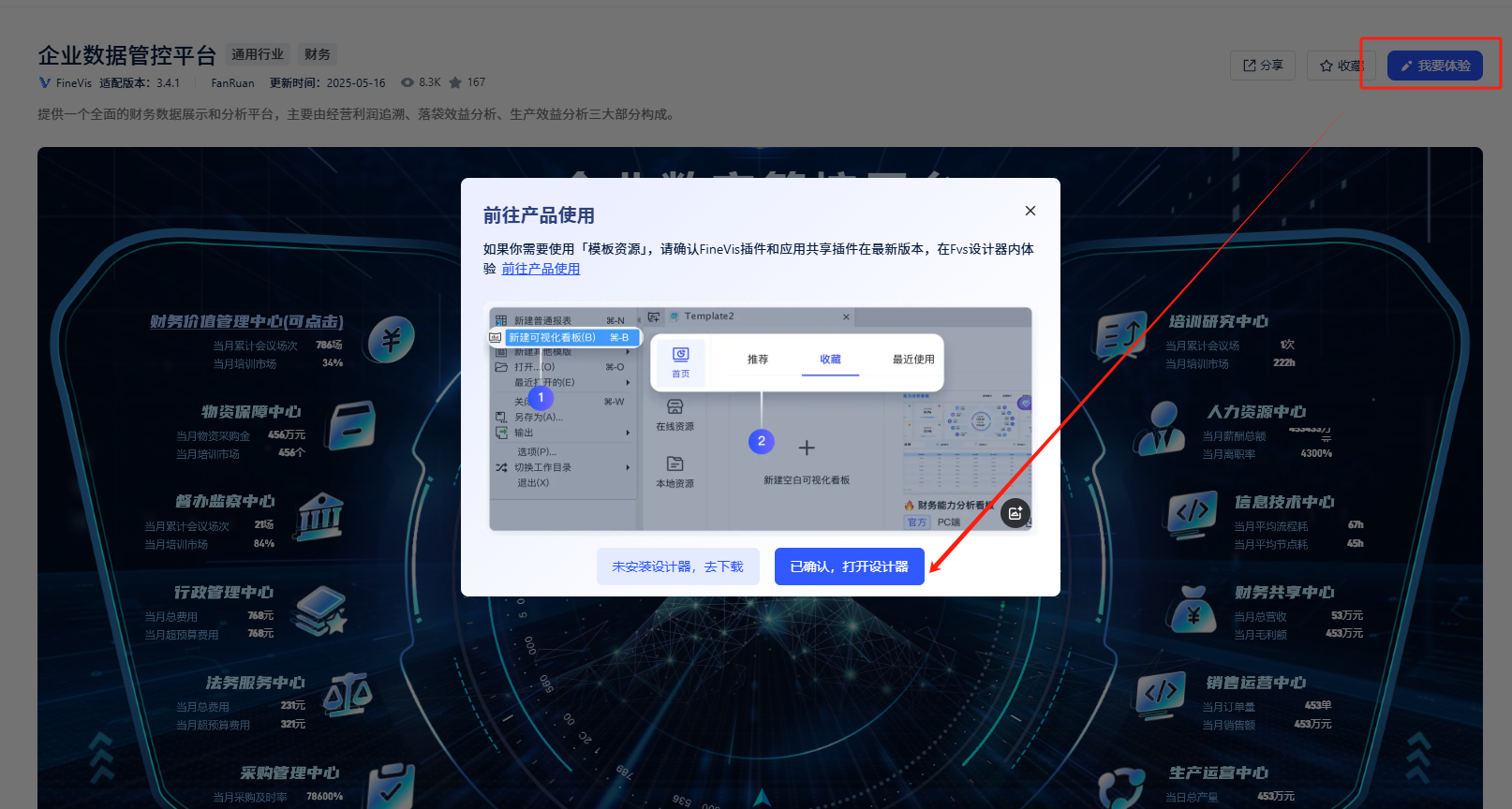Click the 前往产品使用 dialog title
The width and height of the screenshot is (1512, 809).
click(x=539, y=215)
